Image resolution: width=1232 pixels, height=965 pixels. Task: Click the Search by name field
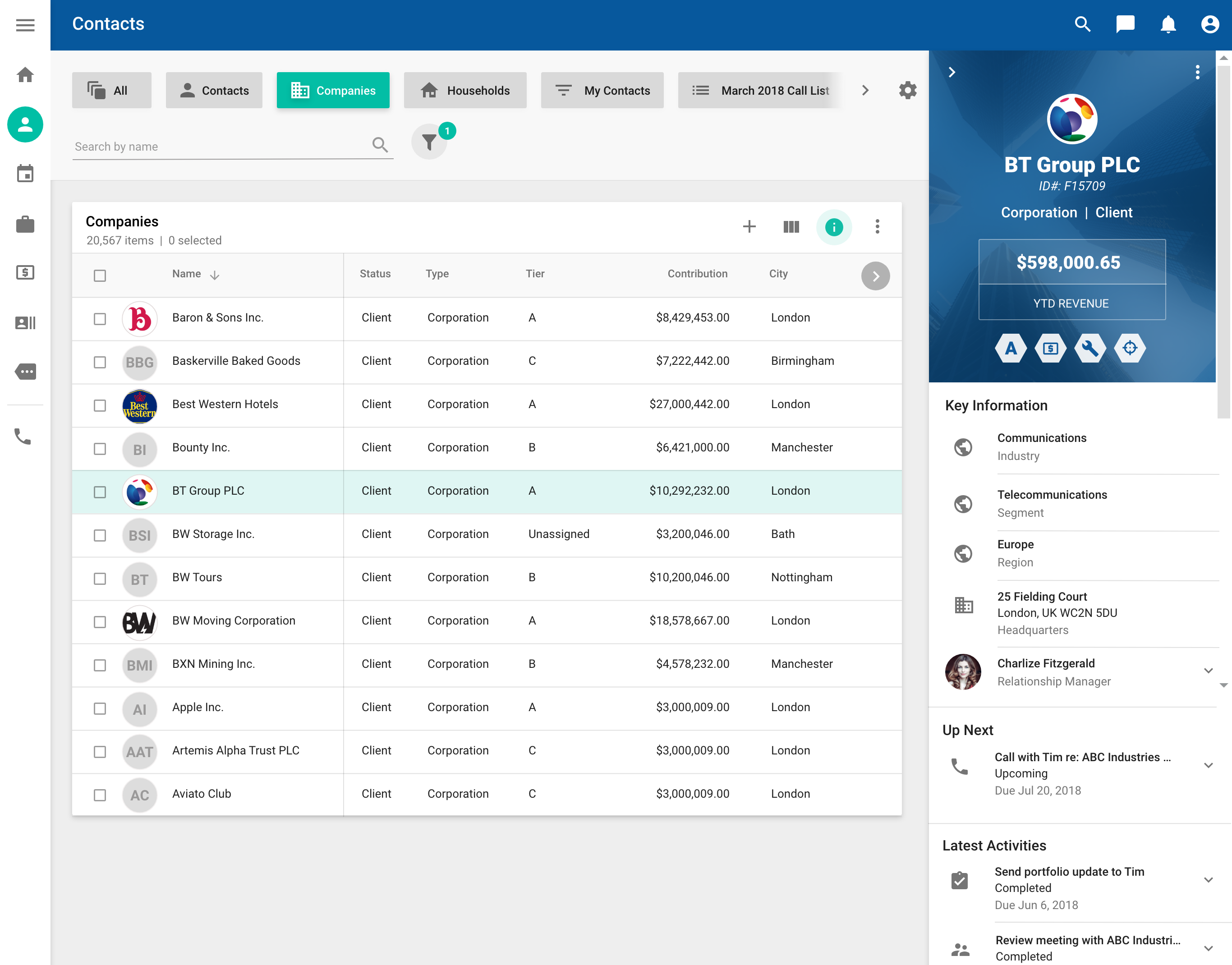(x=221, y=147)
